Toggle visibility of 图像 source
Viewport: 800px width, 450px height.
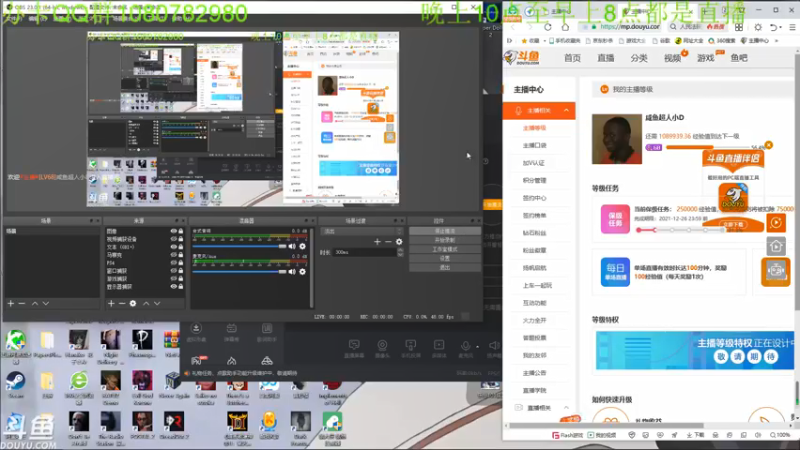coord(173,231)
